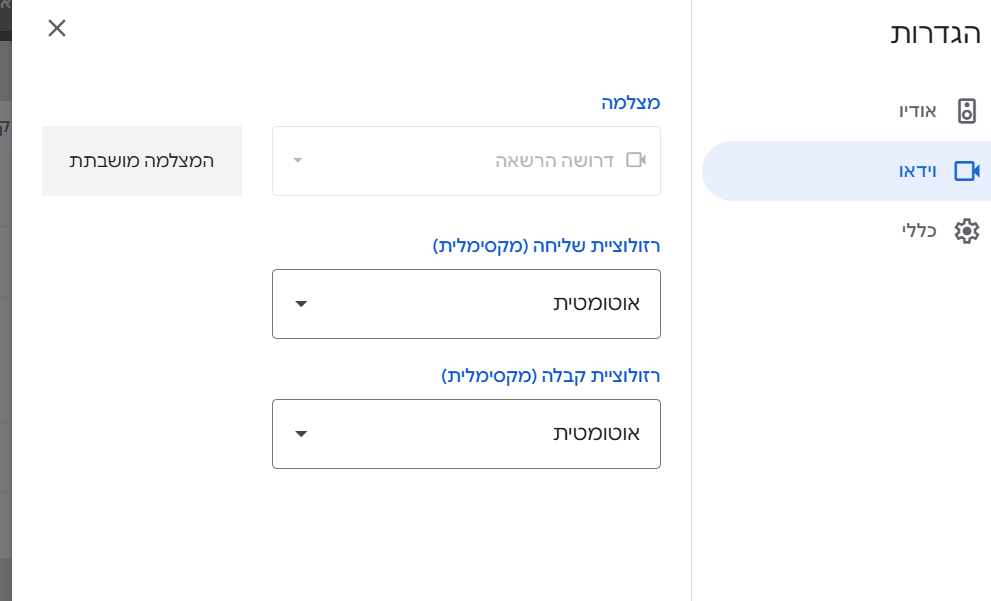Click the gear icon beside כללי

[966, 231]
